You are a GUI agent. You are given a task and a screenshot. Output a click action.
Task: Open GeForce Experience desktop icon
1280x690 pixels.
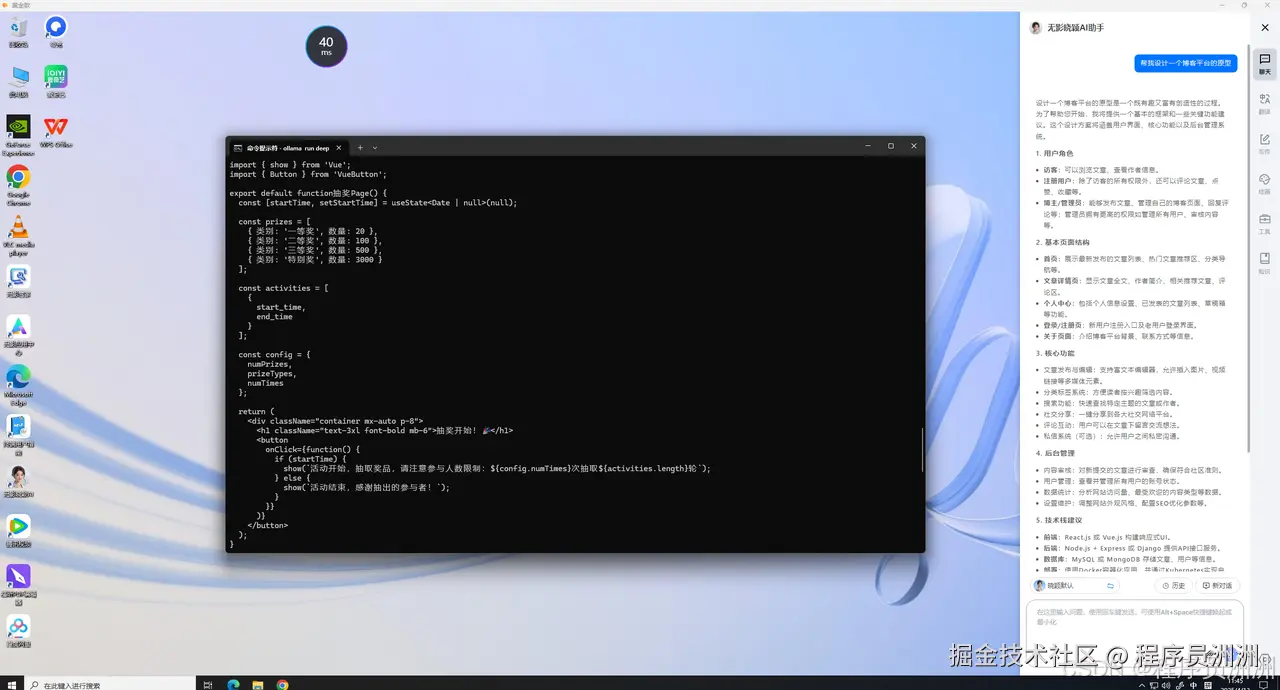coord(18,134)
